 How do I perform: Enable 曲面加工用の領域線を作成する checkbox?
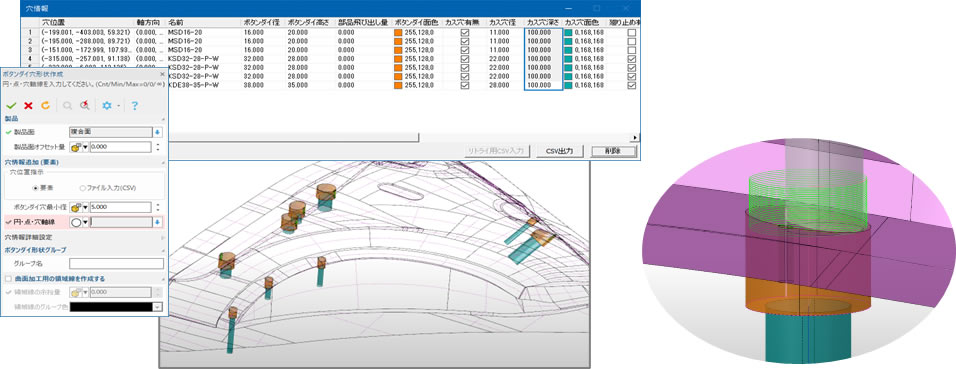pos(8,279)
